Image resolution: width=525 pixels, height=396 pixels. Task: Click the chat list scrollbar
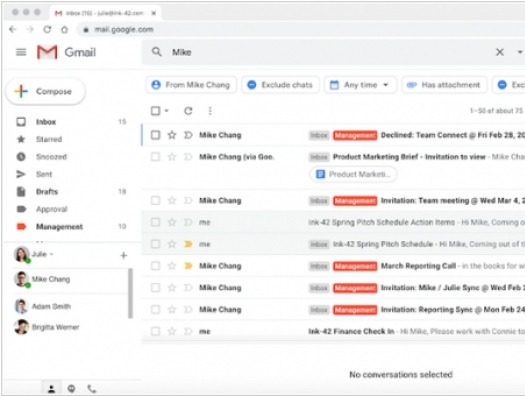[x=130, y=293]
